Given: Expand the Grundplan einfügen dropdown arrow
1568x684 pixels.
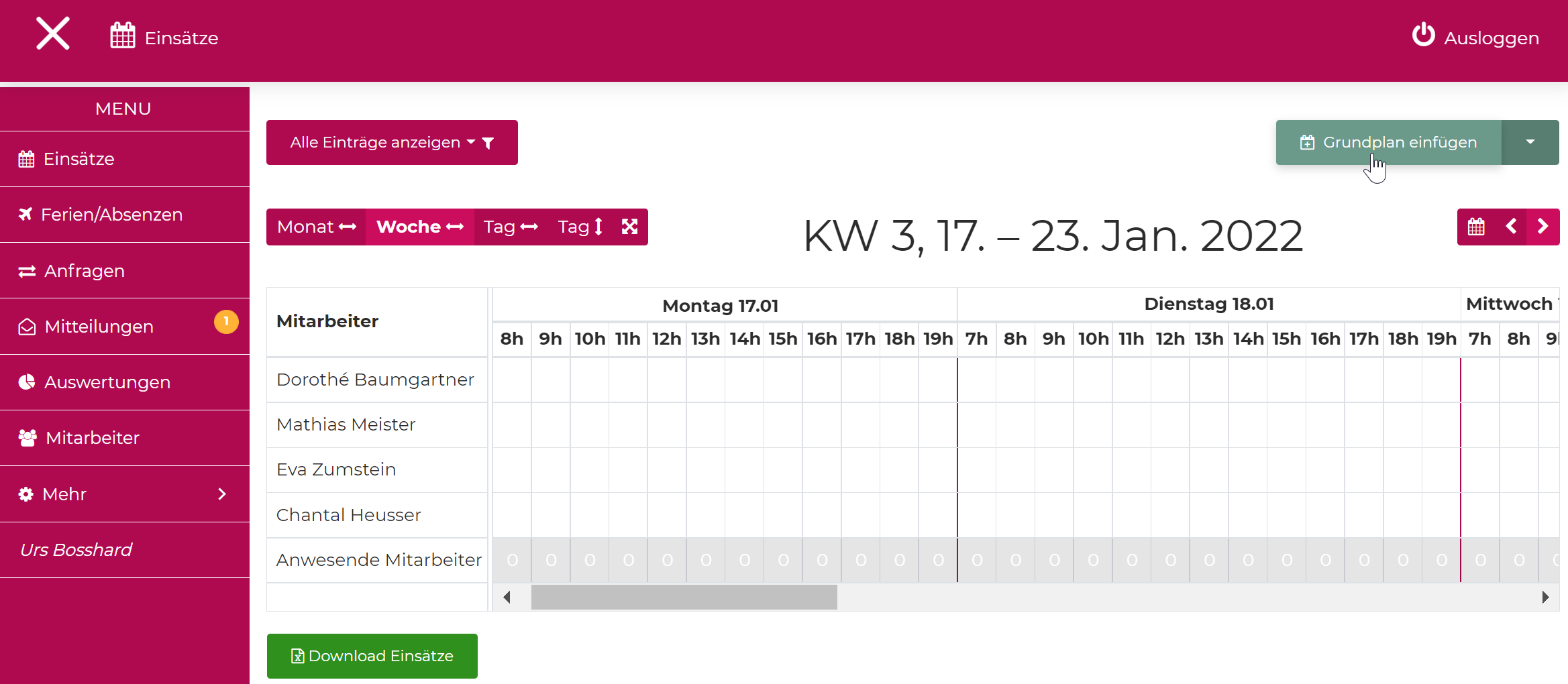Looking at the screenshot, I should 1530,142.
